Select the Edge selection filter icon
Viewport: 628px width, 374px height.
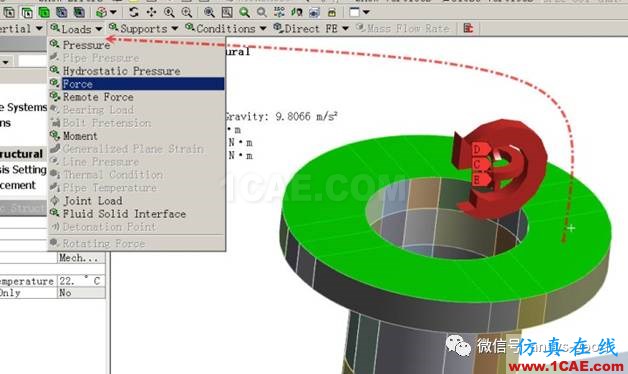27,12
